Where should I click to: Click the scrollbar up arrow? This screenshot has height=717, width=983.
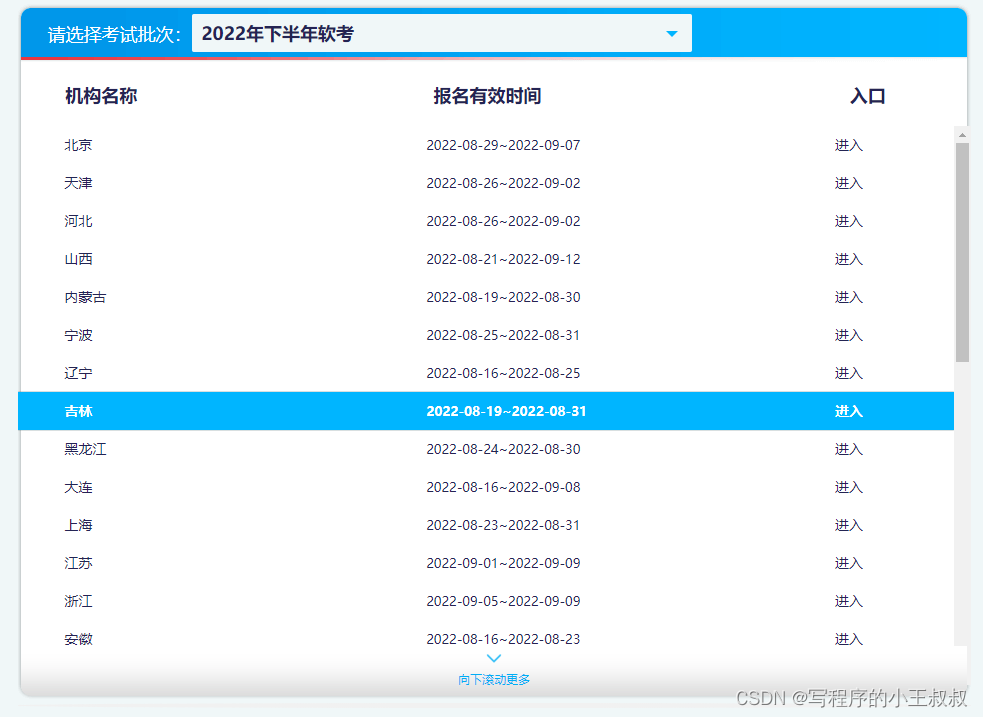tap(962, 134)
